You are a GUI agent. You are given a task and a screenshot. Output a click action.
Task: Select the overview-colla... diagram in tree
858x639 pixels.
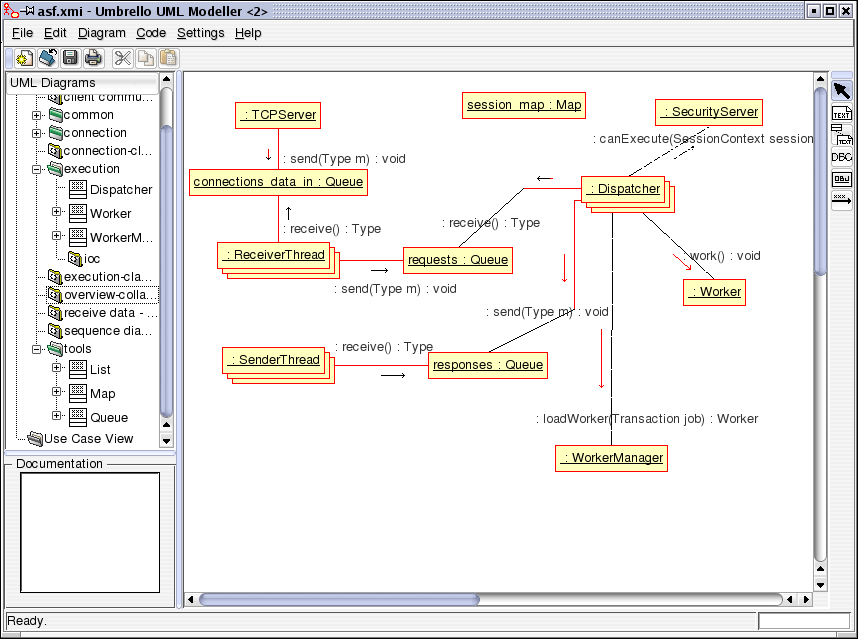pyautogui.click(x=102, y=295)
